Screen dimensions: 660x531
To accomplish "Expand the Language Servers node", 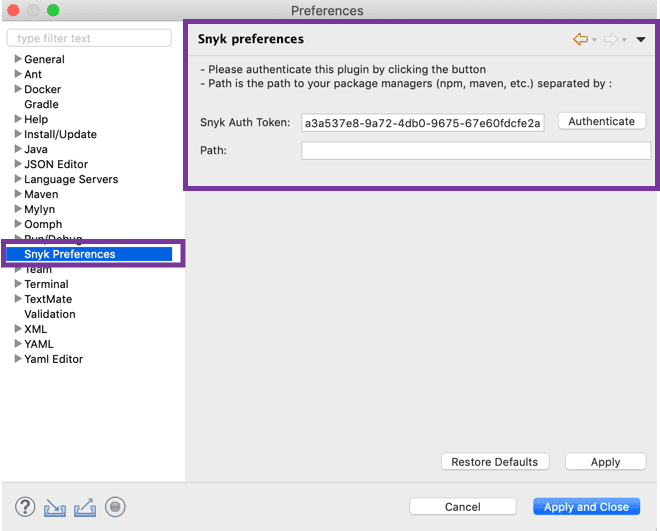I will 18,179.
